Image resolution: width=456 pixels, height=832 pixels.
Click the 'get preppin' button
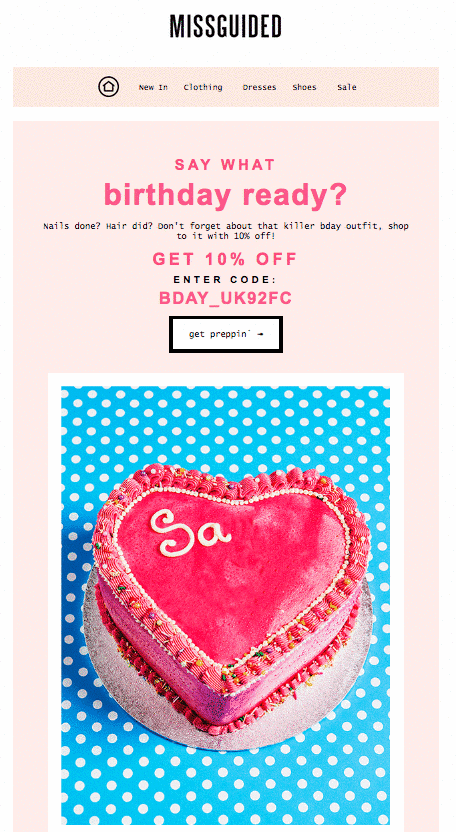pyautogui.click(x=226, y=334)
